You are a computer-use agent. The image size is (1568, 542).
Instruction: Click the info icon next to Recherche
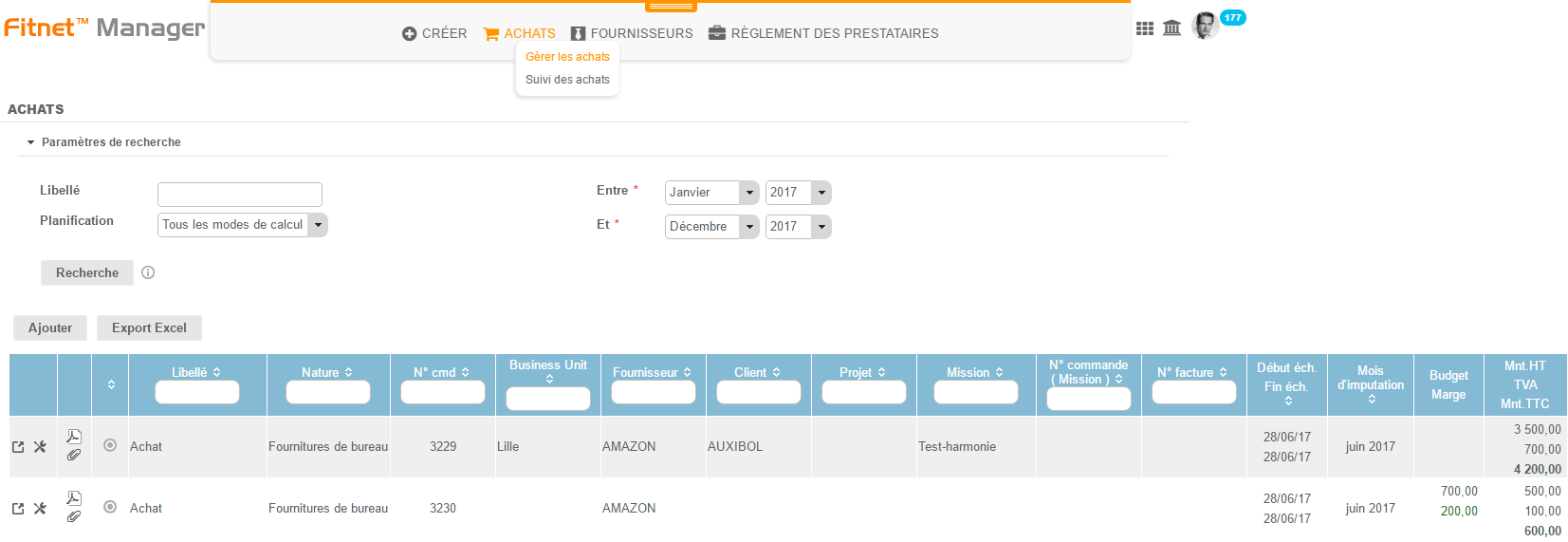[148, 272]
